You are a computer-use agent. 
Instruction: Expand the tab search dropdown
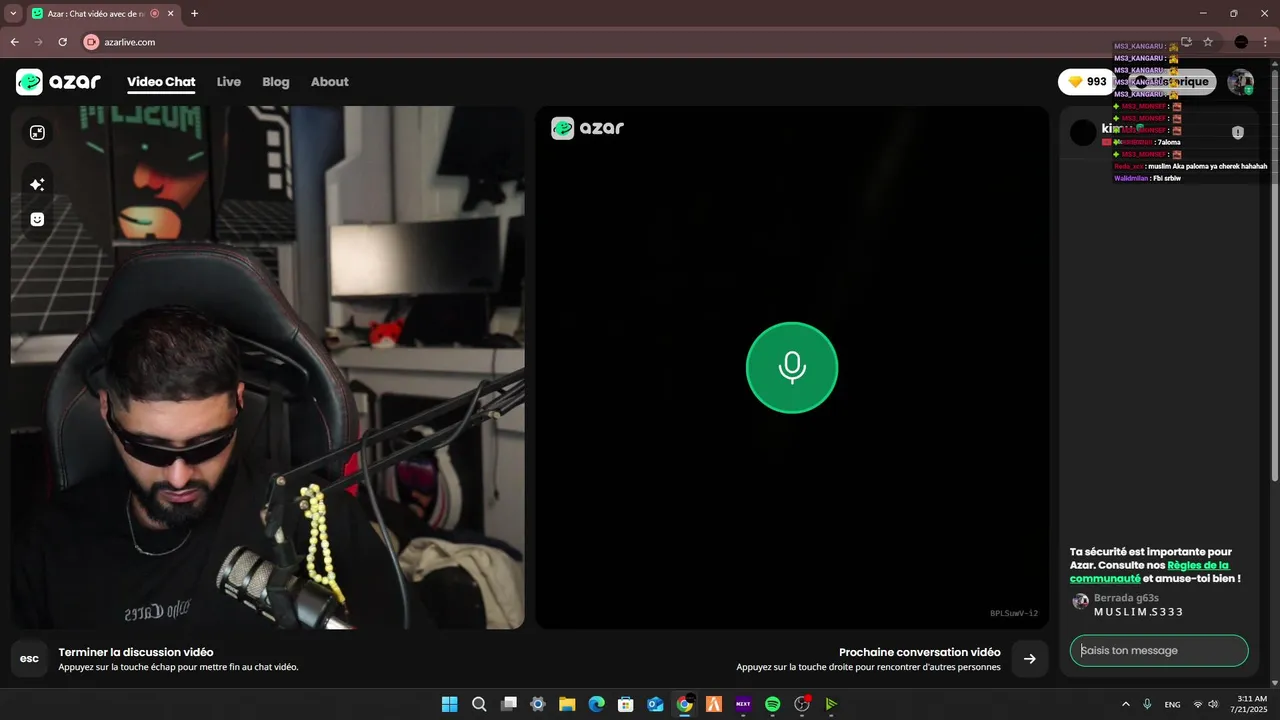(x=13, y=14)
